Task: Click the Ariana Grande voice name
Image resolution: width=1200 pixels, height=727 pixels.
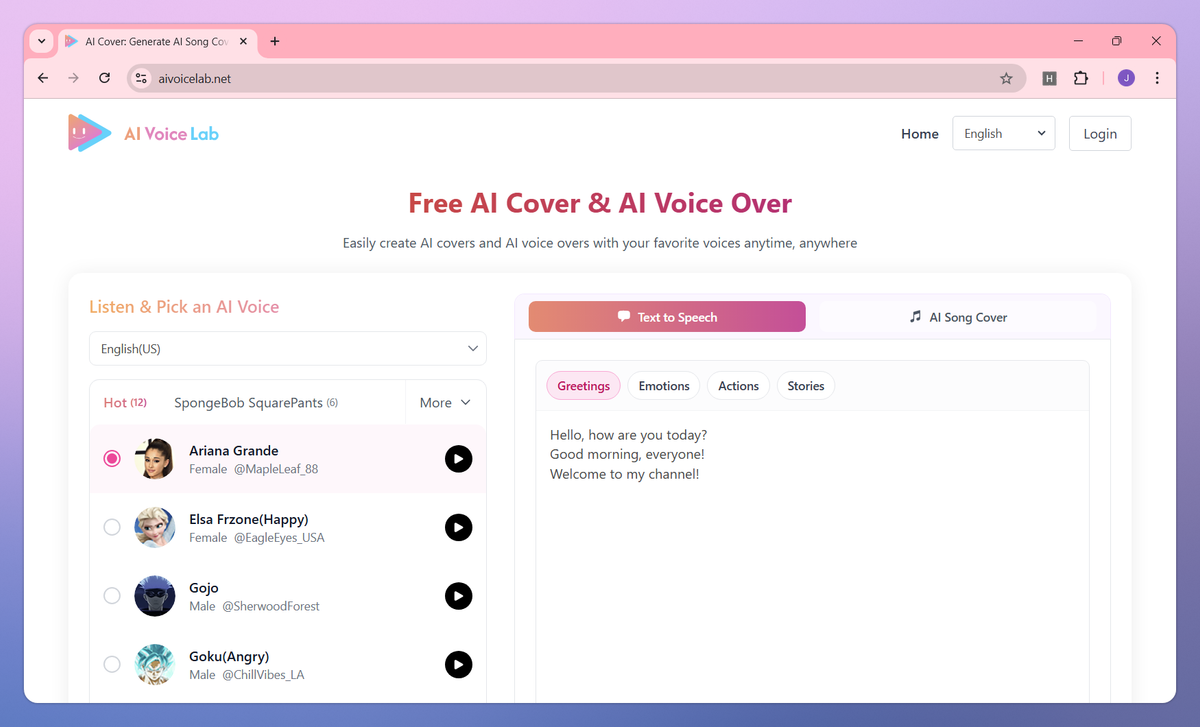Action: [234, 451]
